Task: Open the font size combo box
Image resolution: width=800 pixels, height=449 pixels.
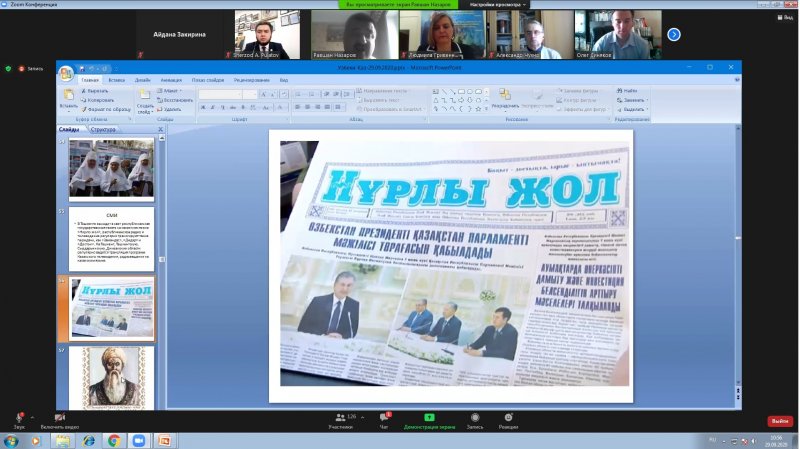Action: (249, 94)
